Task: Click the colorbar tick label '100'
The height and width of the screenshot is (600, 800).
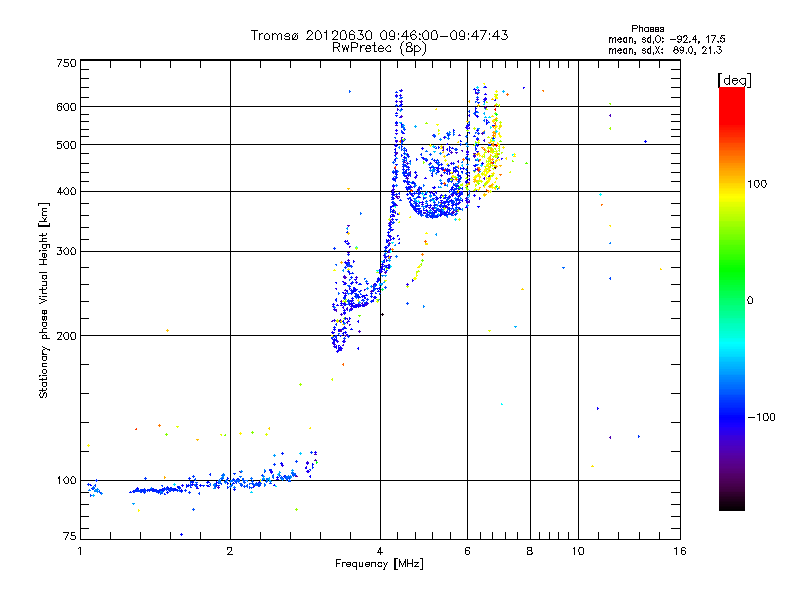Action: coord(757,184)
